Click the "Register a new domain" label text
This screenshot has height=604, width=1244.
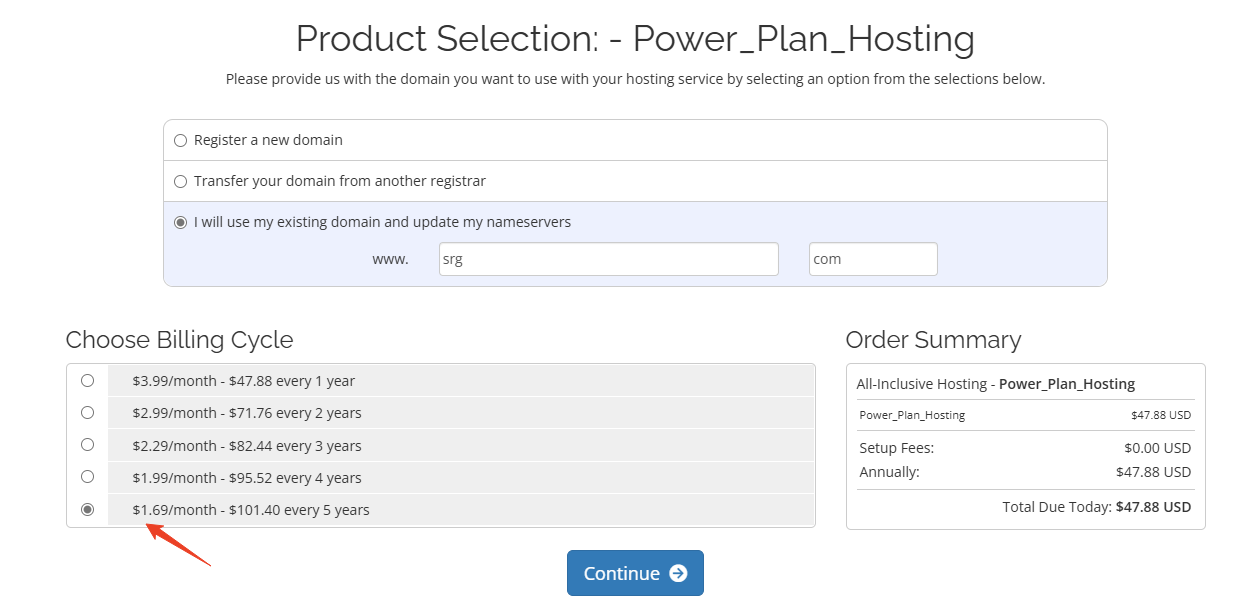point(268,140)
